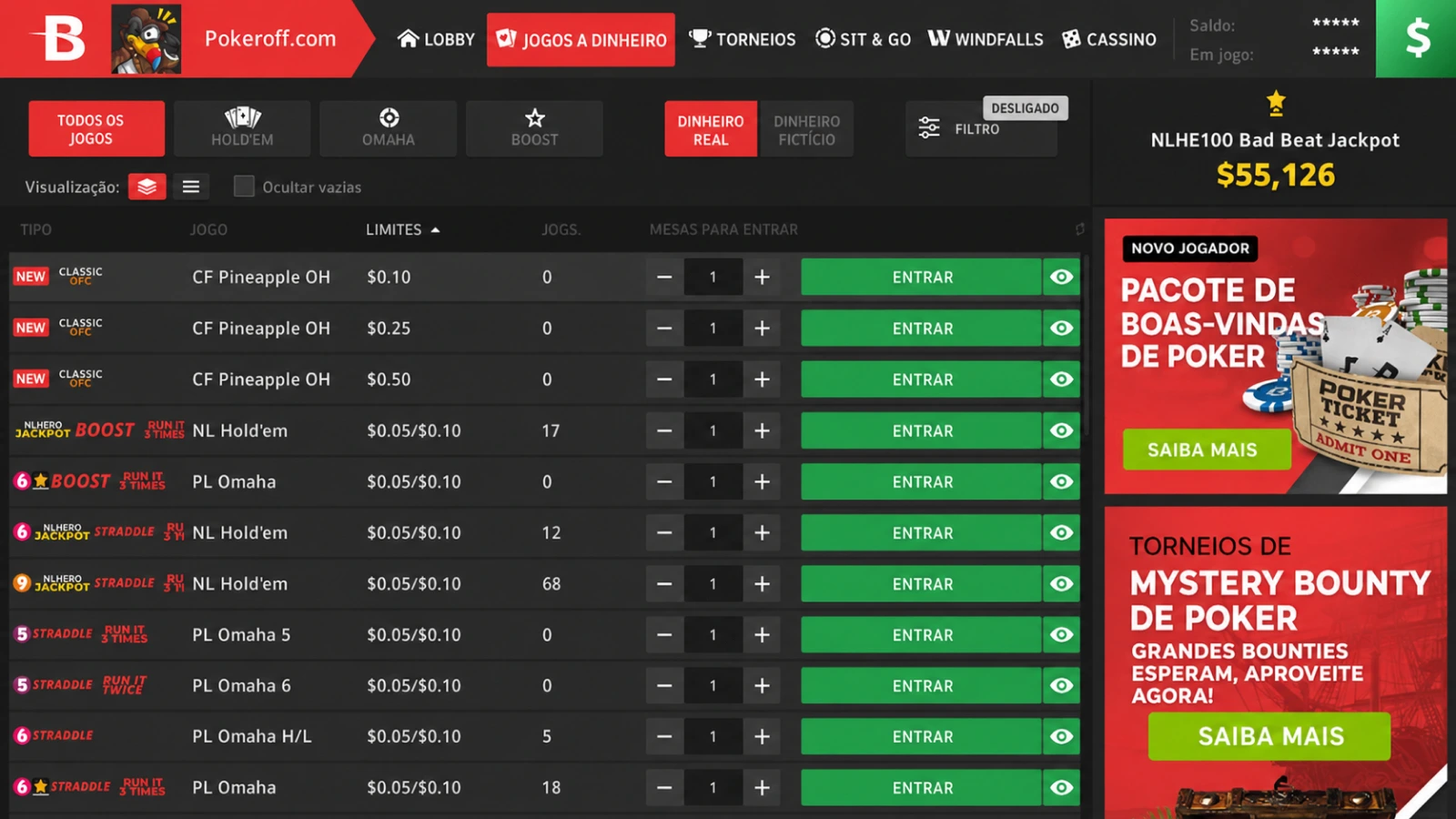Open NLHE100 Bad Beat Jackpot amount
Screen dimensions: 1456x819
[1276, 174]
